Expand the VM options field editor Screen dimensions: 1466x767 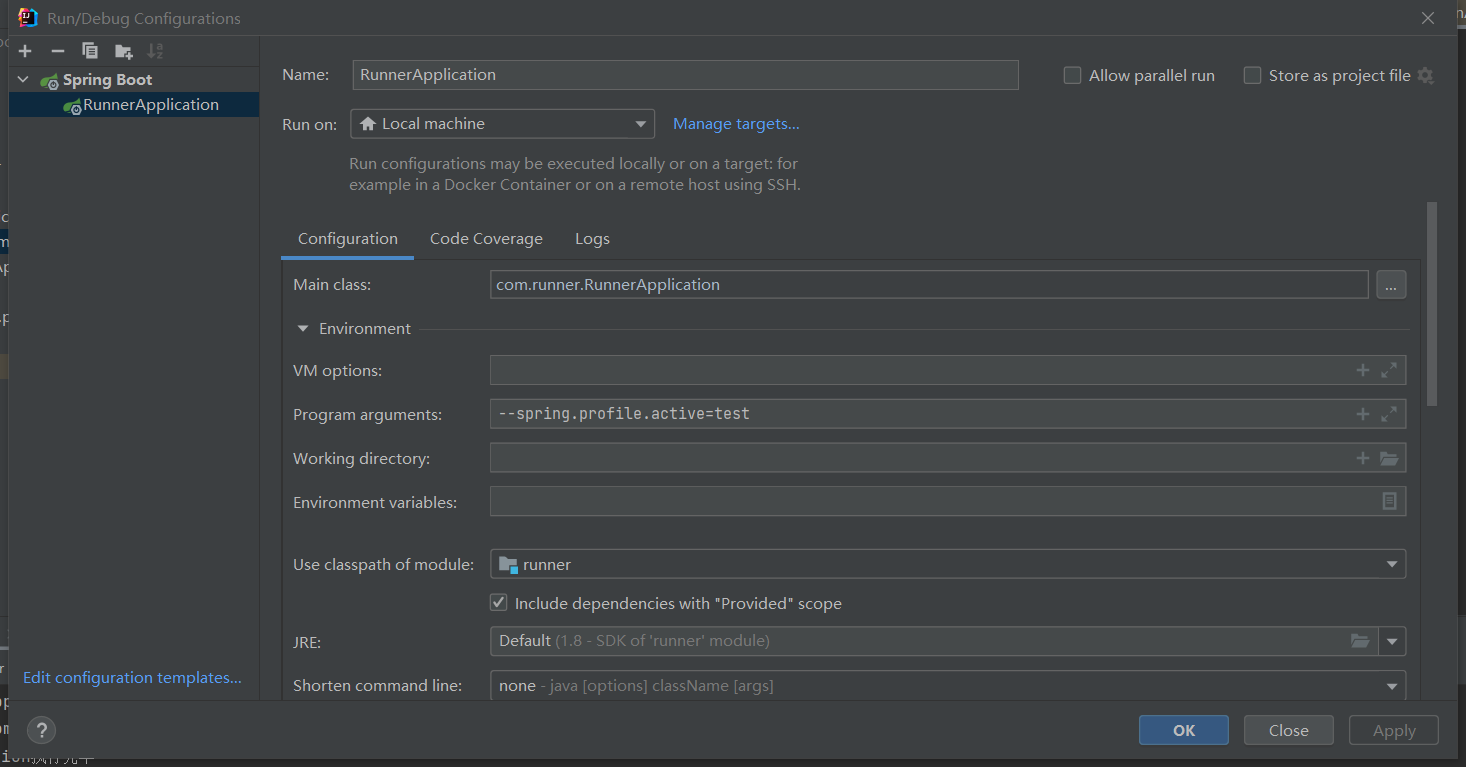[1389, 370]
